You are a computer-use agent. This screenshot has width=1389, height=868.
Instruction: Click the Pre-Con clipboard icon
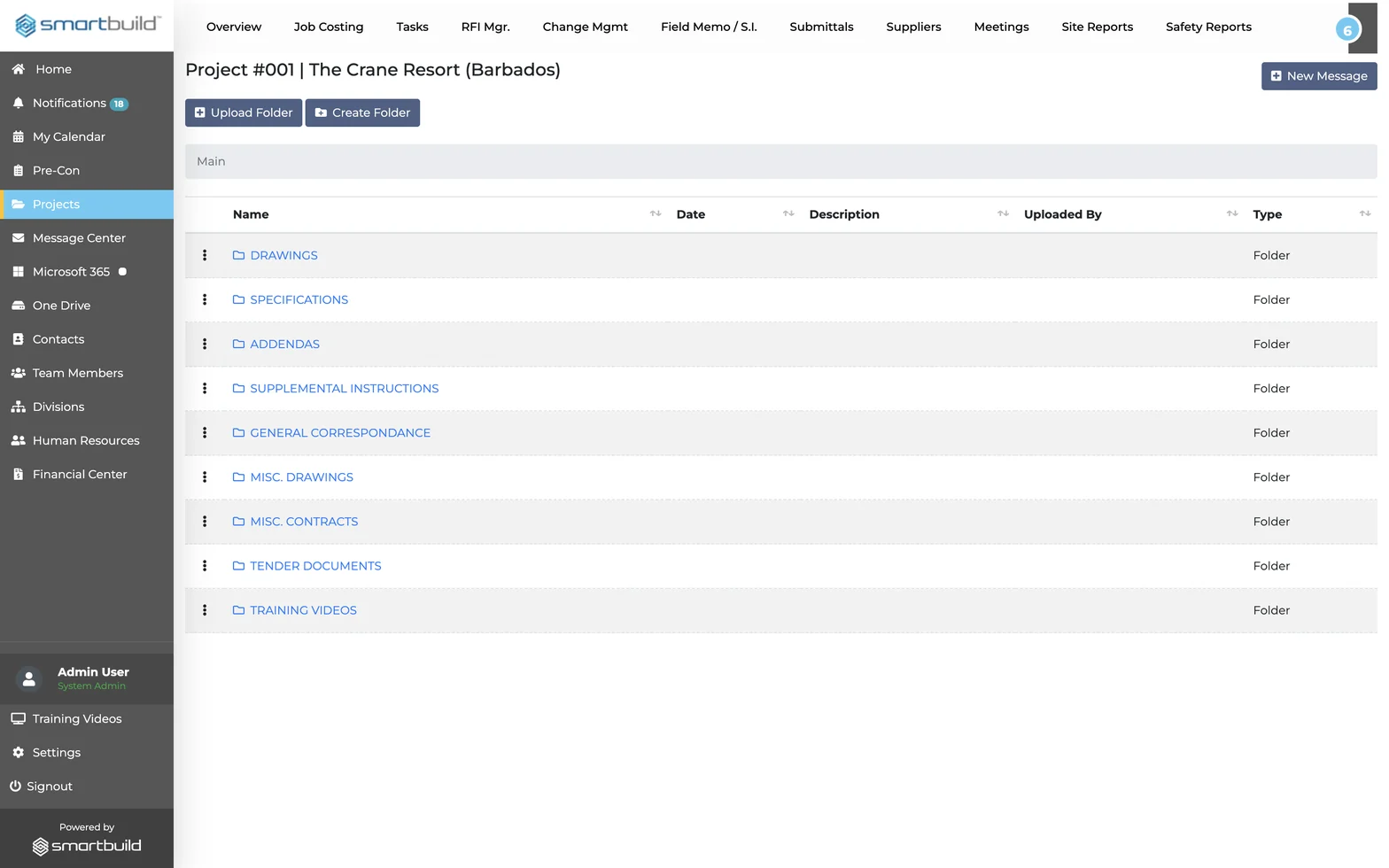[x=18, y=170]
